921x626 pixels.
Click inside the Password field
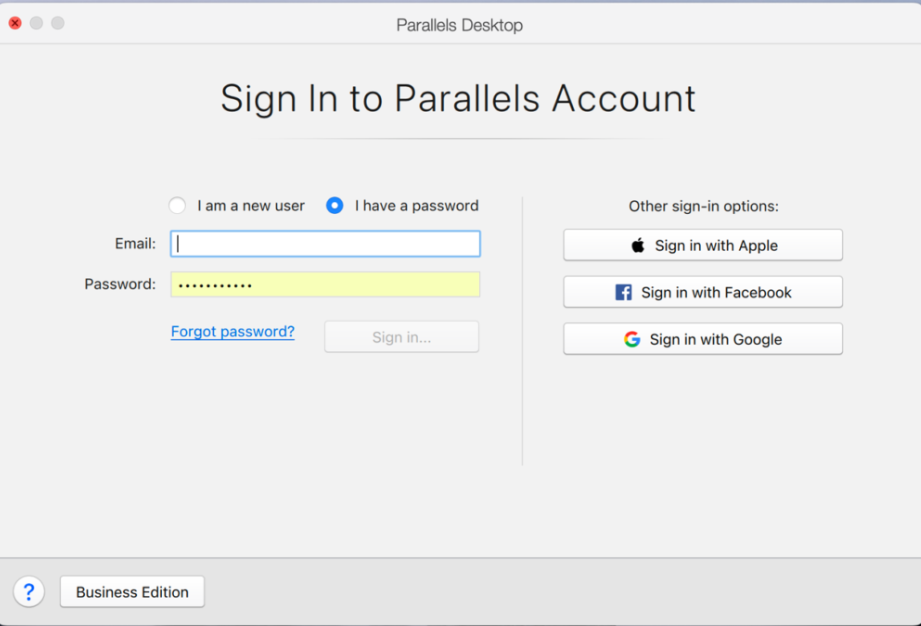(325, 284)
